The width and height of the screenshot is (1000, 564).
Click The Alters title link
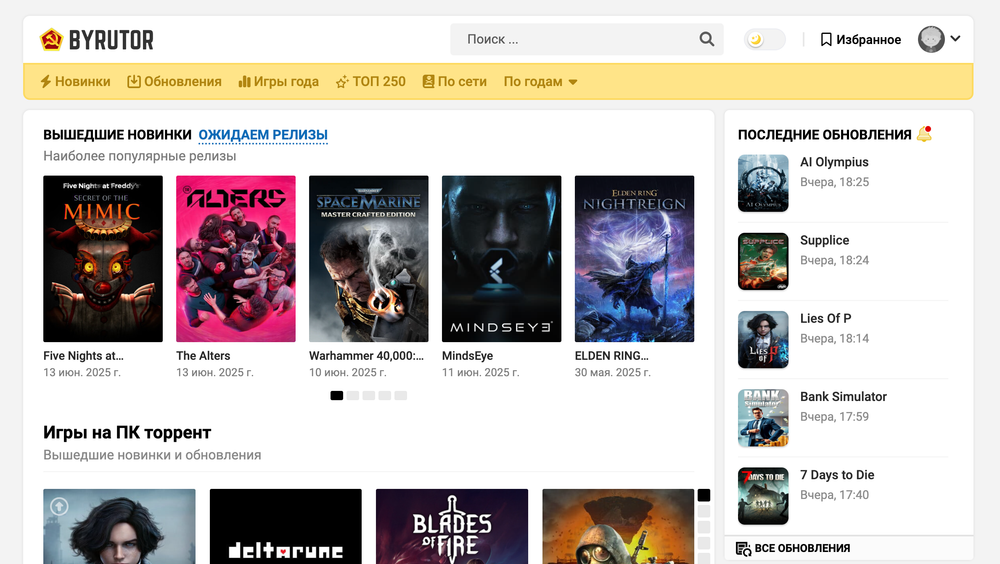coord(203,356)
